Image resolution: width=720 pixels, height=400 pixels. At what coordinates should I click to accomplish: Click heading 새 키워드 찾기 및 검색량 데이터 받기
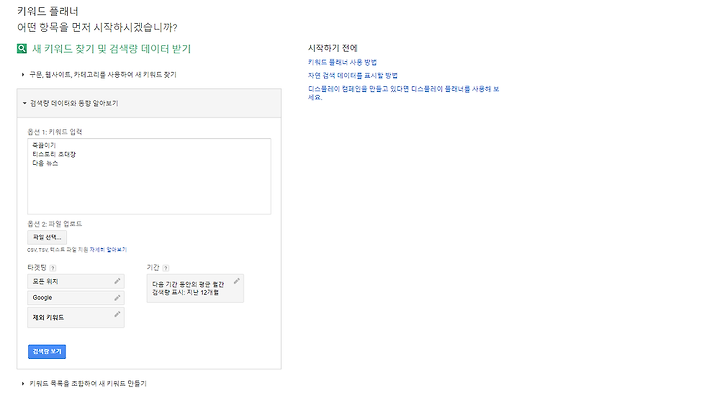click(112, 49)
